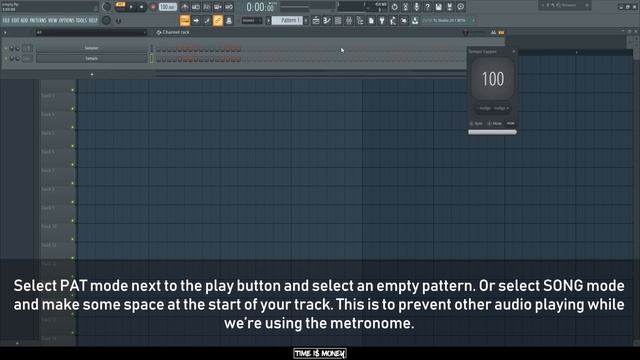Toggle the channel rack graph editor icon
The width and height of the screenshot is (640, 360).
(493, 32)
